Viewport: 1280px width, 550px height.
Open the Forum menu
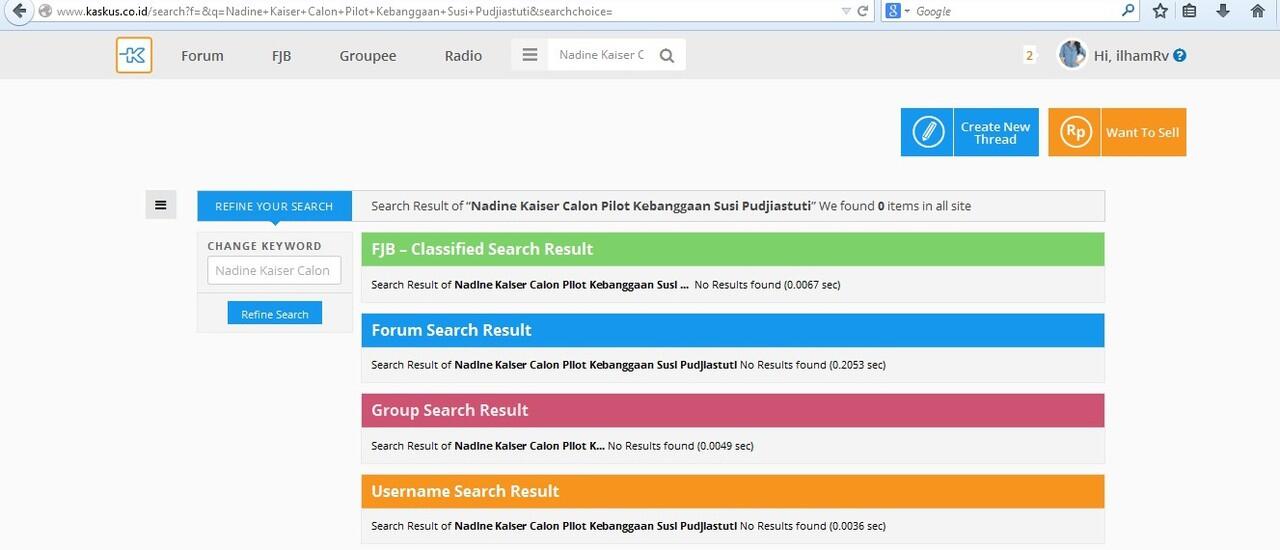[x=202, y=56]
